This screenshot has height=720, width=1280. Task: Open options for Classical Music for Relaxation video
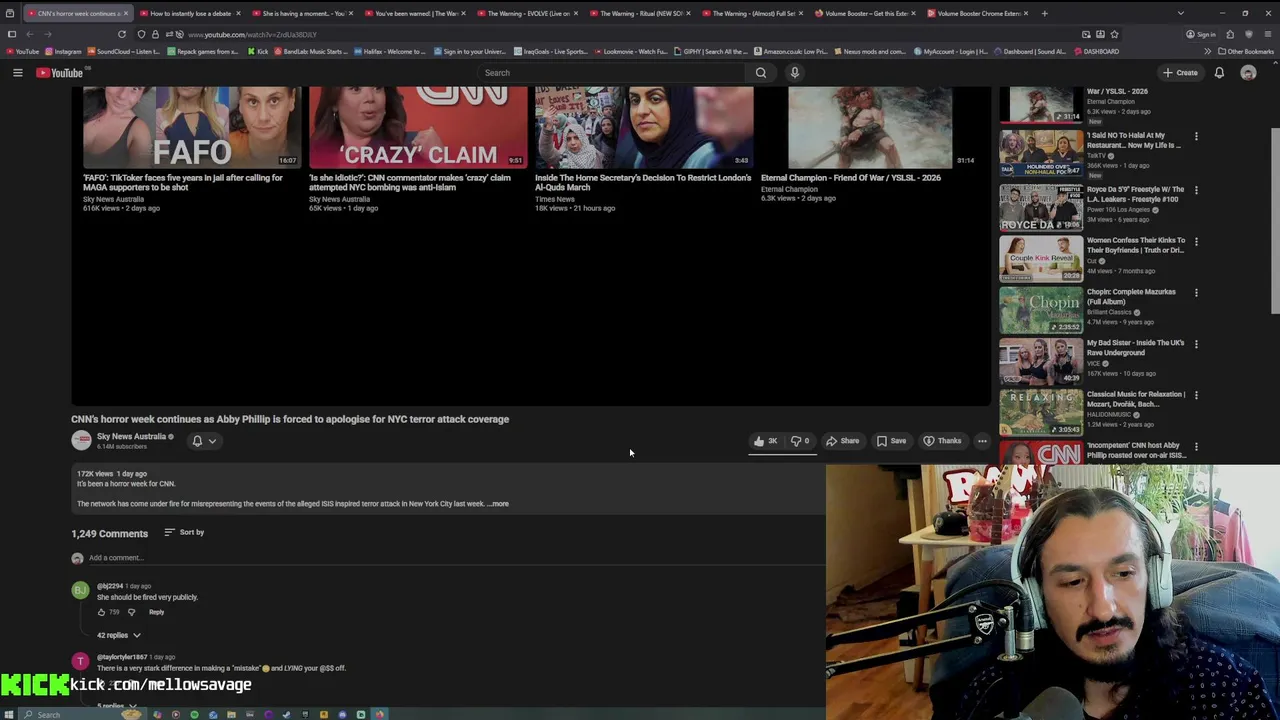click(1196, 395)
